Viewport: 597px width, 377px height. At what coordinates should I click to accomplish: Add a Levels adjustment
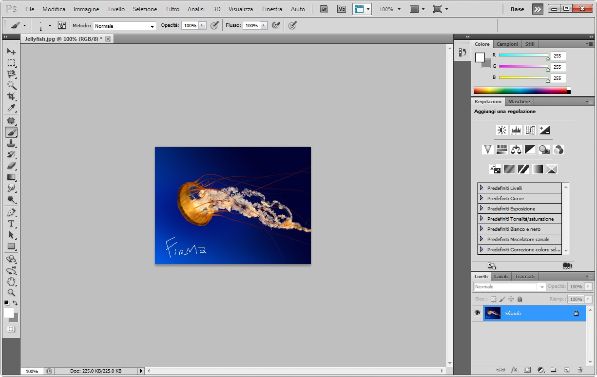(516, 130)
